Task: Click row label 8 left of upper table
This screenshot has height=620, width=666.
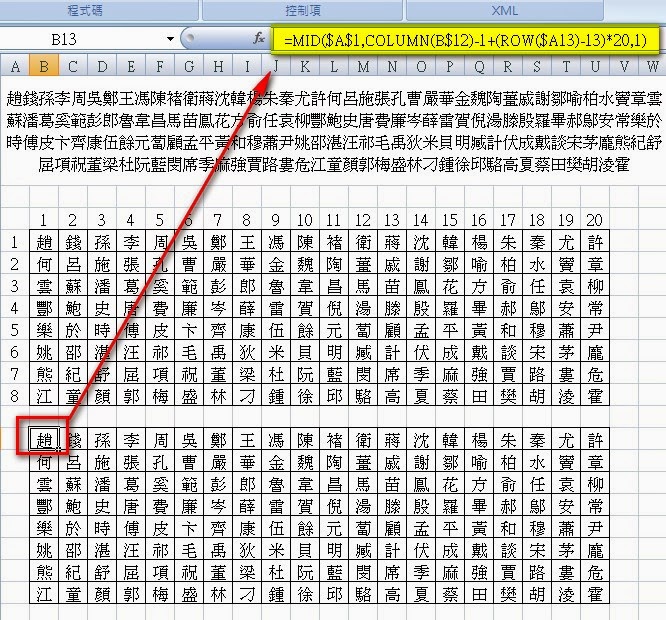Action: pyautogui.click(x=14, y=396)
